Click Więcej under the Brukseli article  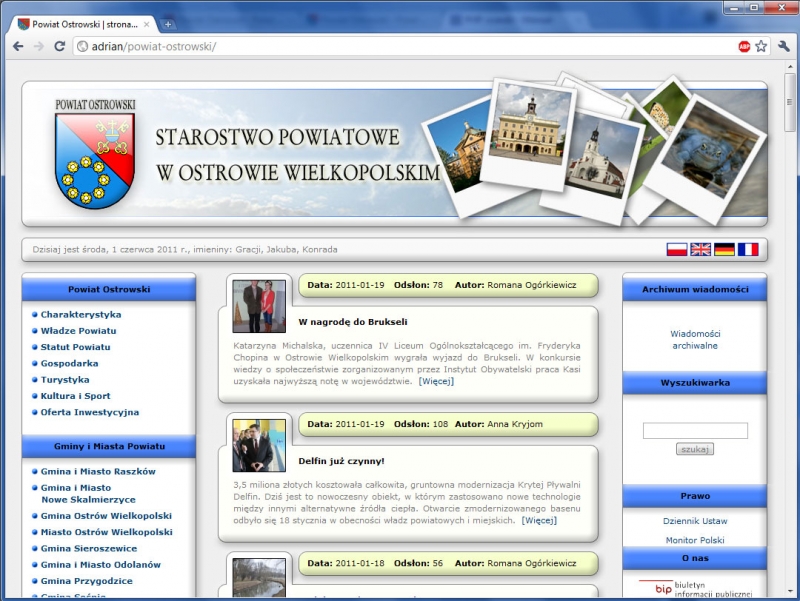point(436,381)
